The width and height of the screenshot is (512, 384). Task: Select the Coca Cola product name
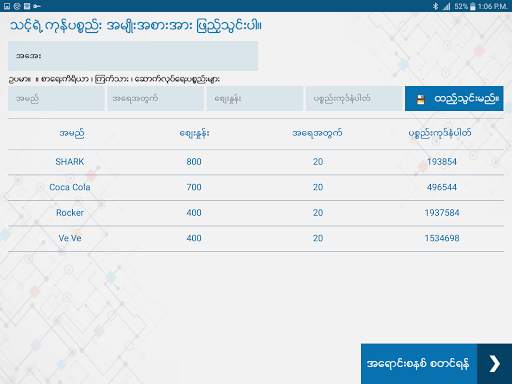(70, 187)
